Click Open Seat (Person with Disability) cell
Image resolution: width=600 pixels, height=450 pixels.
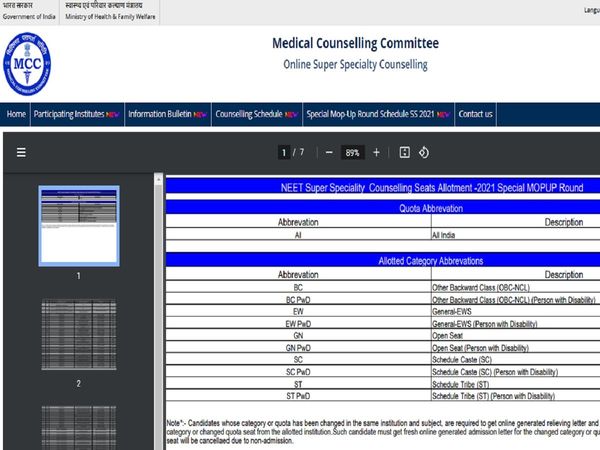(x=515, y=348)
